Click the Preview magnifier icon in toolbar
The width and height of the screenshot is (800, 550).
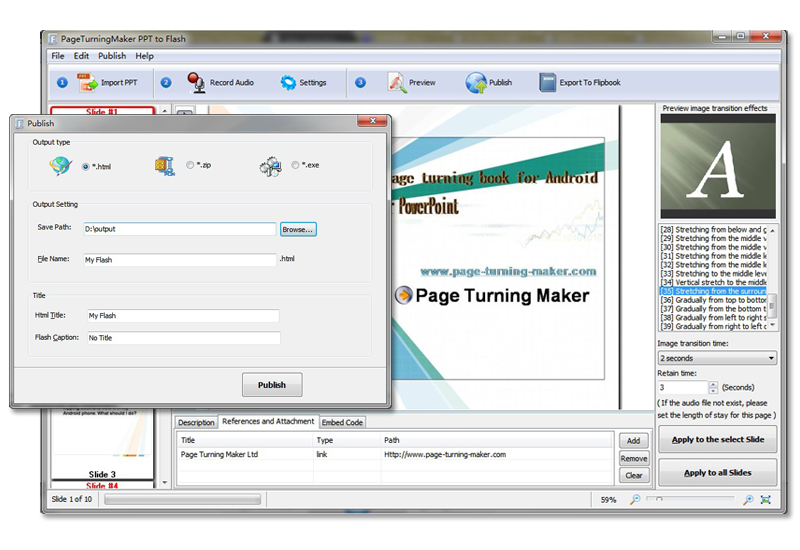396,82
